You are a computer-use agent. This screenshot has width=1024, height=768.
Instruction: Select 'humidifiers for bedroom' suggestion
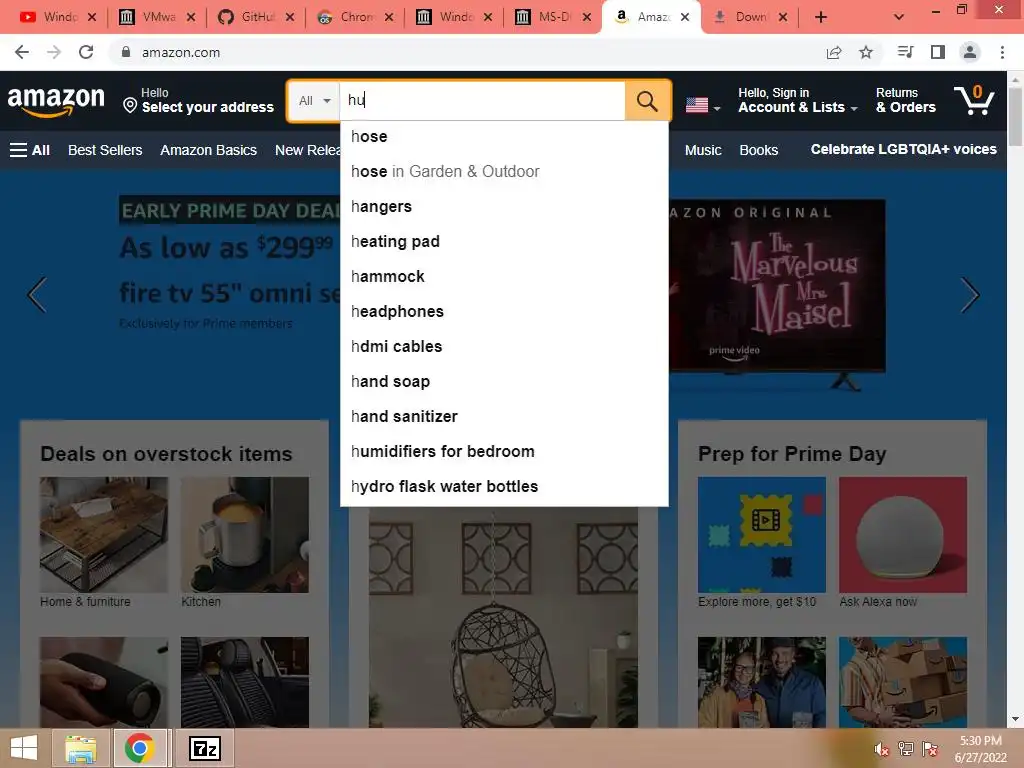point(504,451)
